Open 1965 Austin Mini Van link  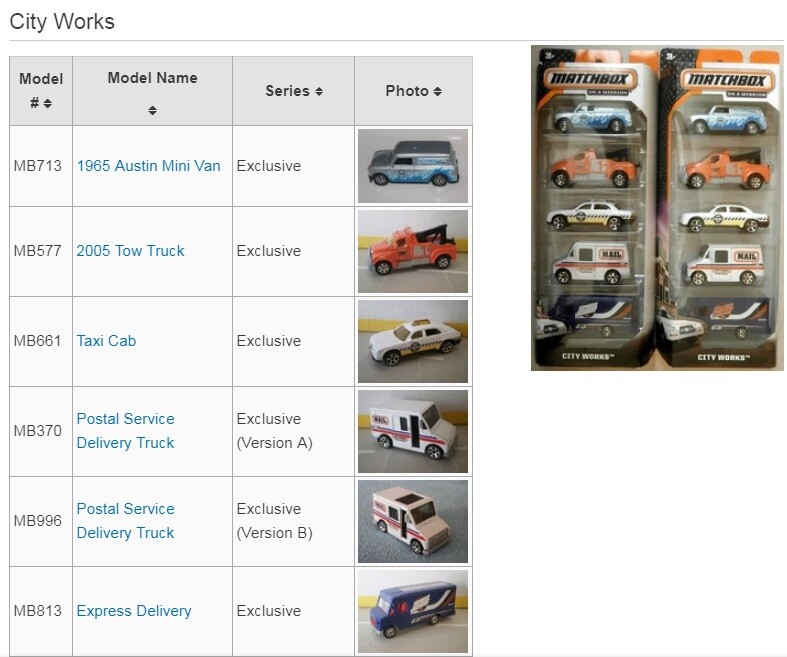click(148, 166)
